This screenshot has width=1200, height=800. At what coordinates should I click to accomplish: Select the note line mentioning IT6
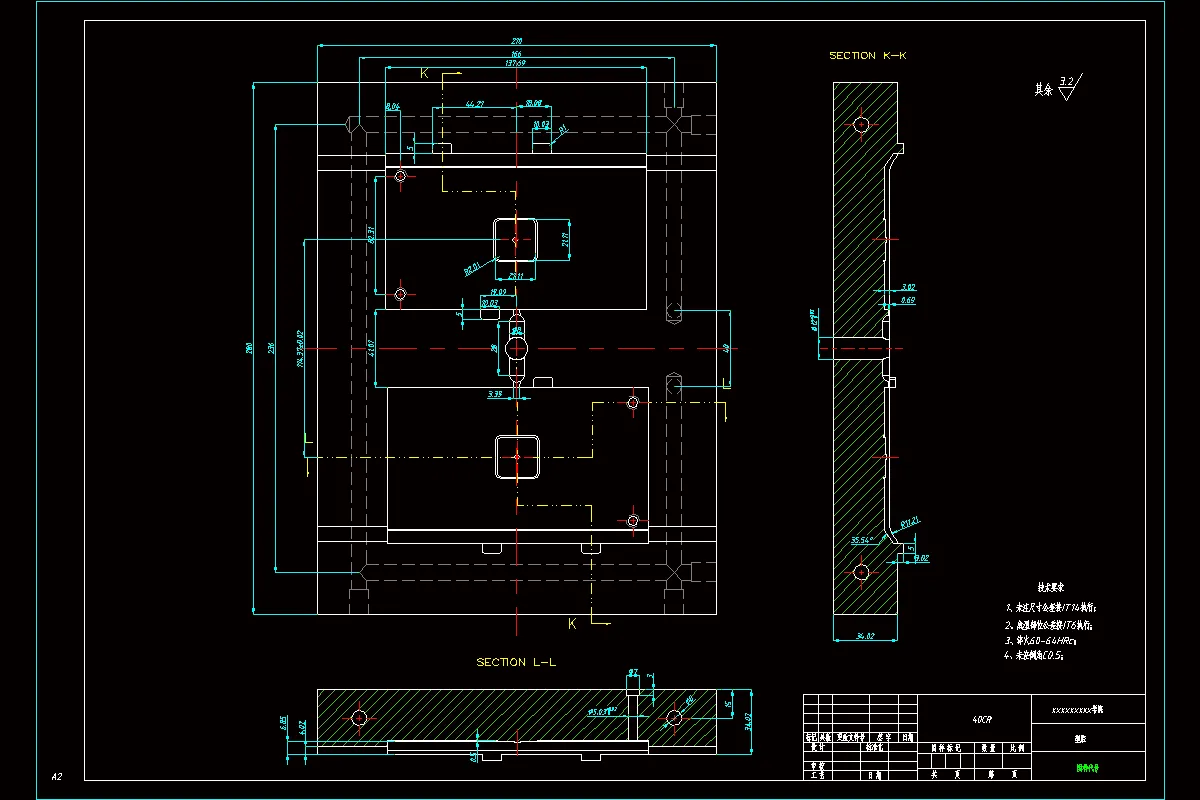point(1048,624)
